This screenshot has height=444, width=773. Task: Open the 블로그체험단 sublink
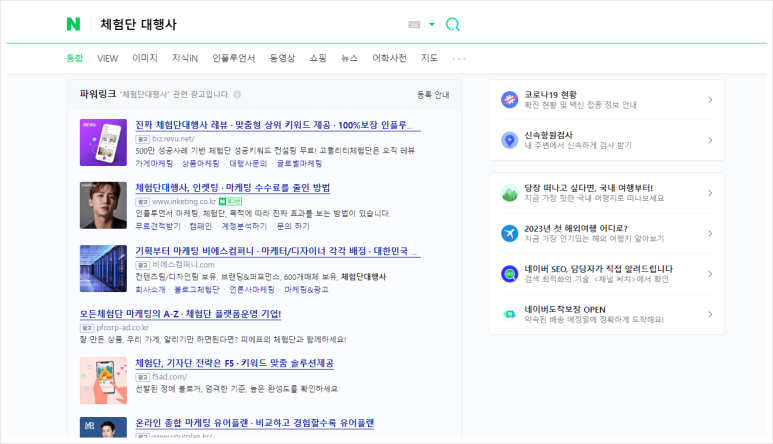pos(197,289)
